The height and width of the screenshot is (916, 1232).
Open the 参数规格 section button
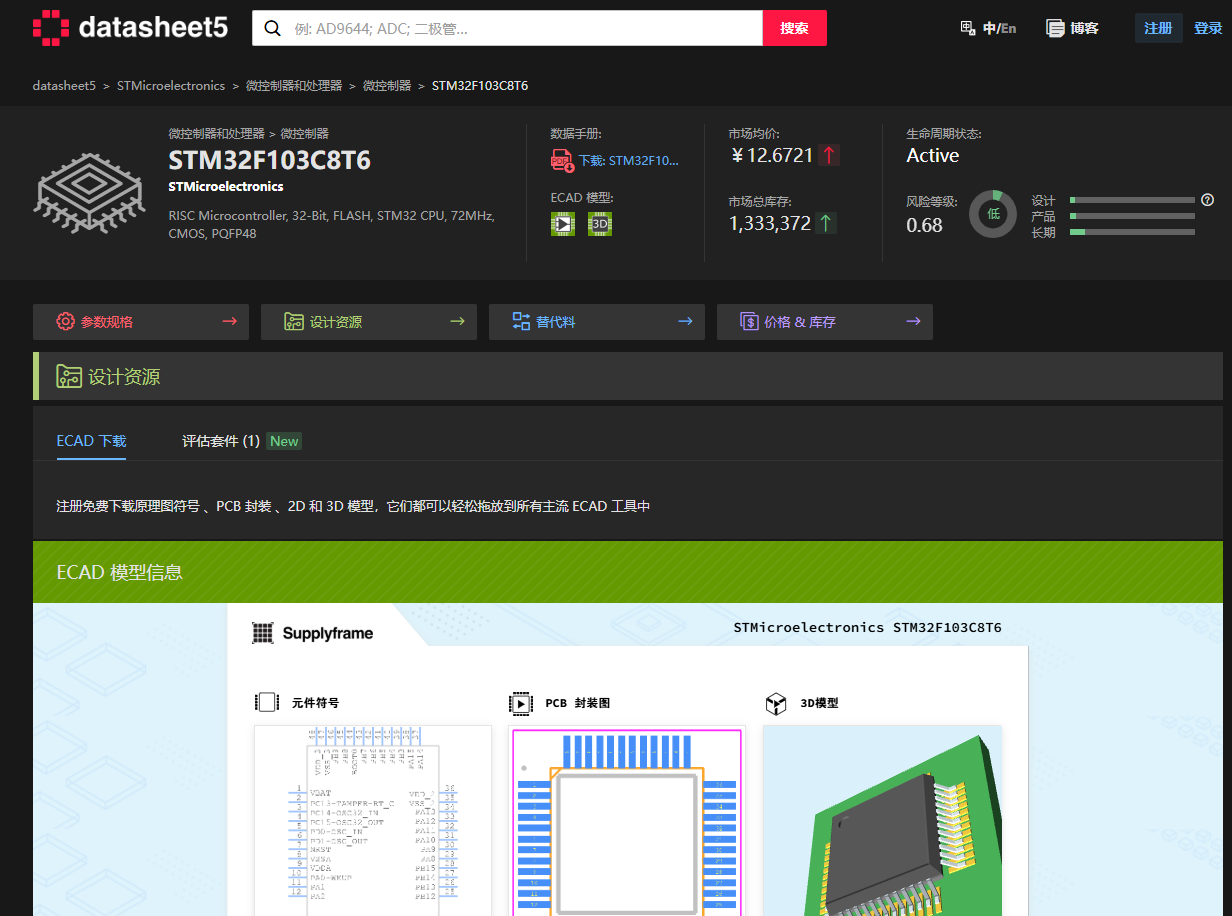(141, 322)
